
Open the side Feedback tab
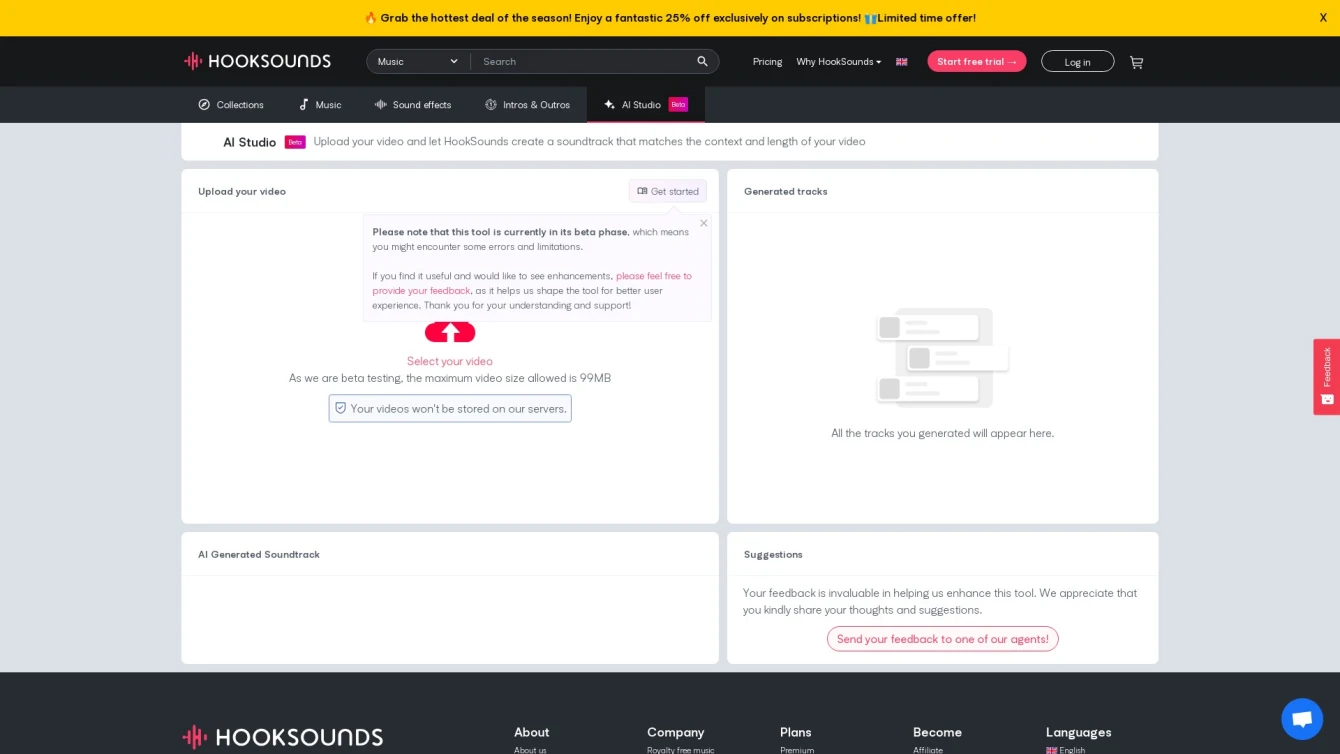click(1326, 376)
